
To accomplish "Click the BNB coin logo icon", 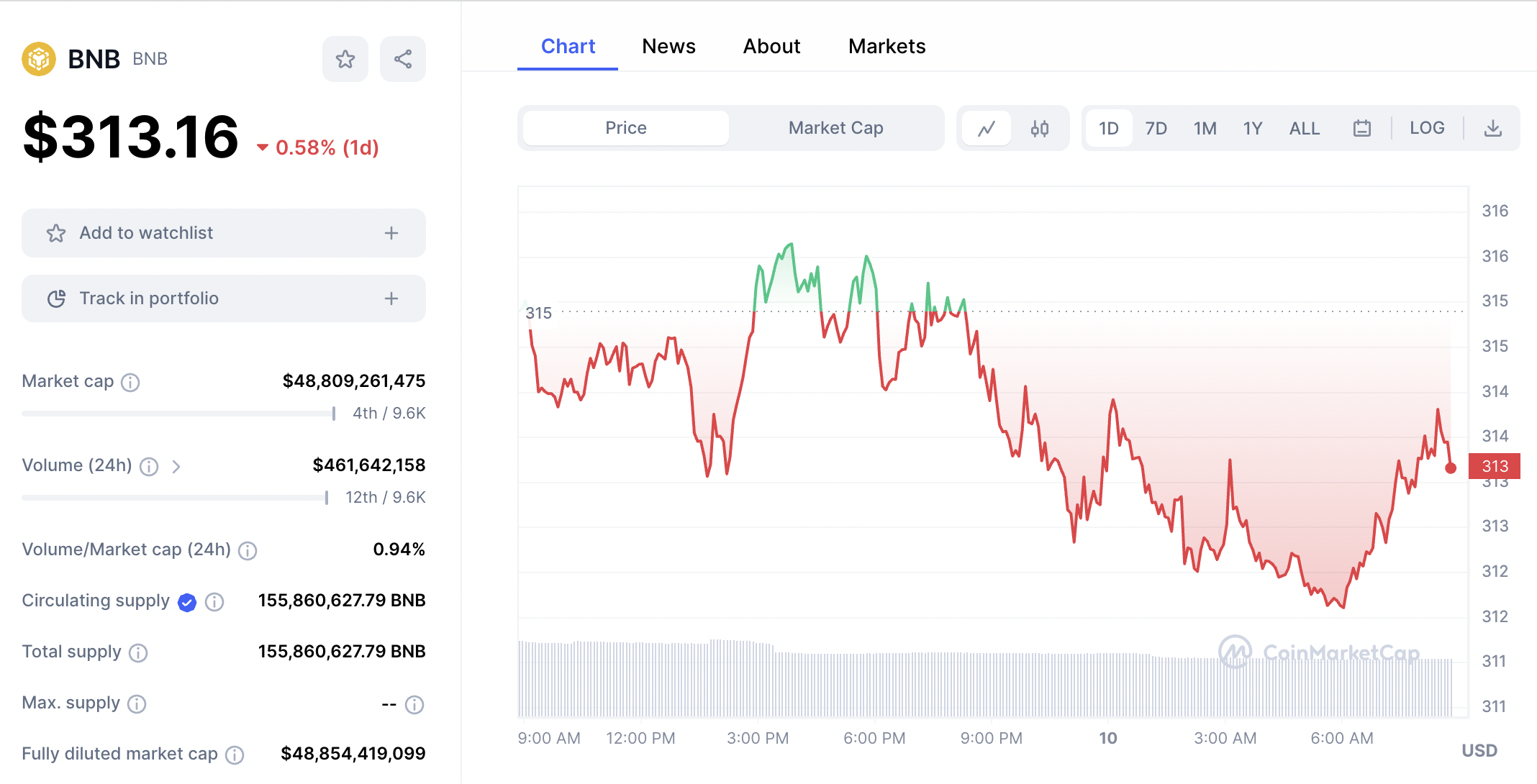I will (x=39, y=59).
